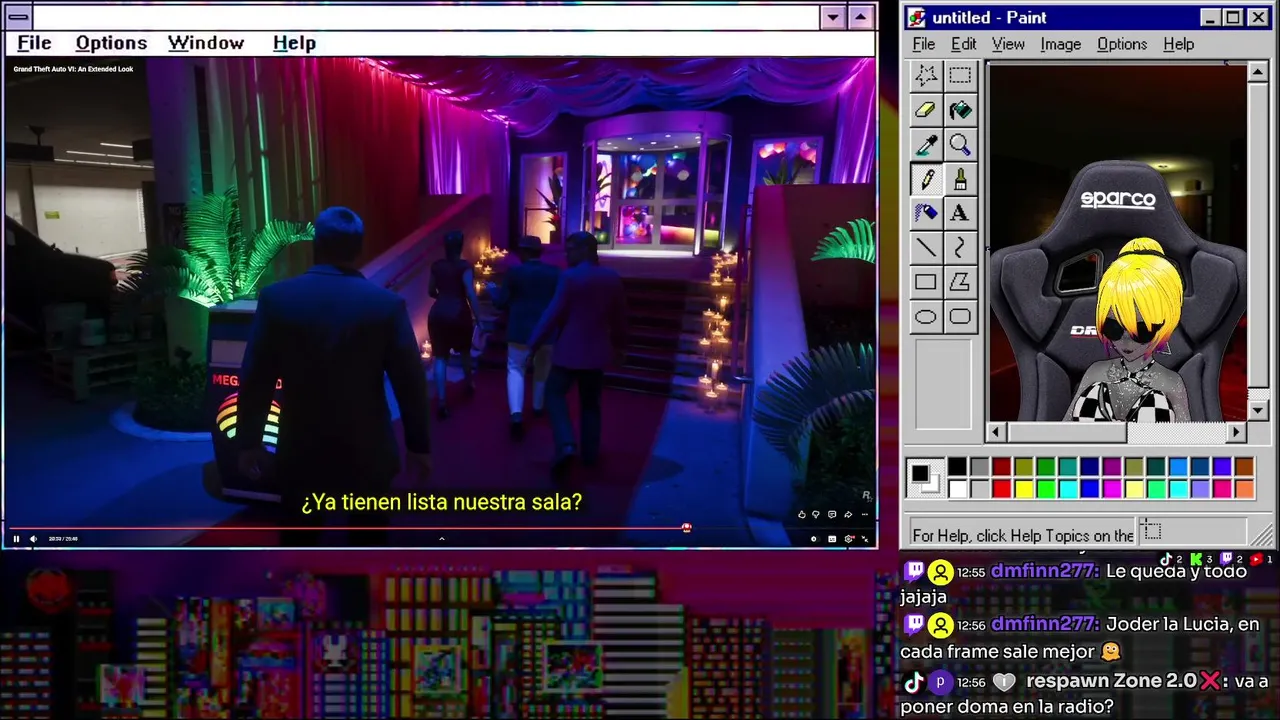
Task: Pick the yellow swatch in Paint's palette
Action: [1023, 489]
